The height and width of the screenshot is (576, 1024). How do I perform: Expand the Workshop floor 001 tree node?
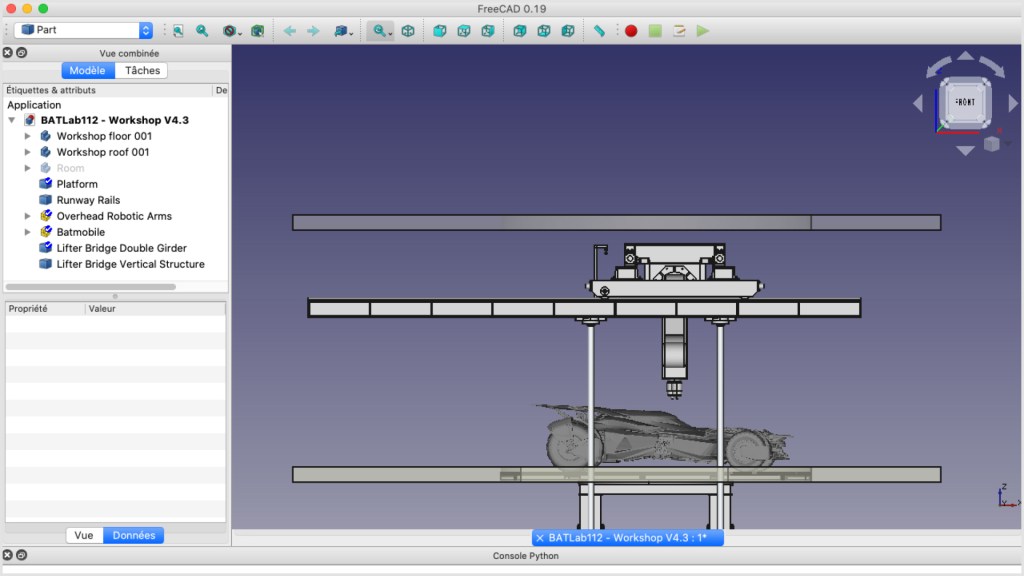[x=28, y=136]
